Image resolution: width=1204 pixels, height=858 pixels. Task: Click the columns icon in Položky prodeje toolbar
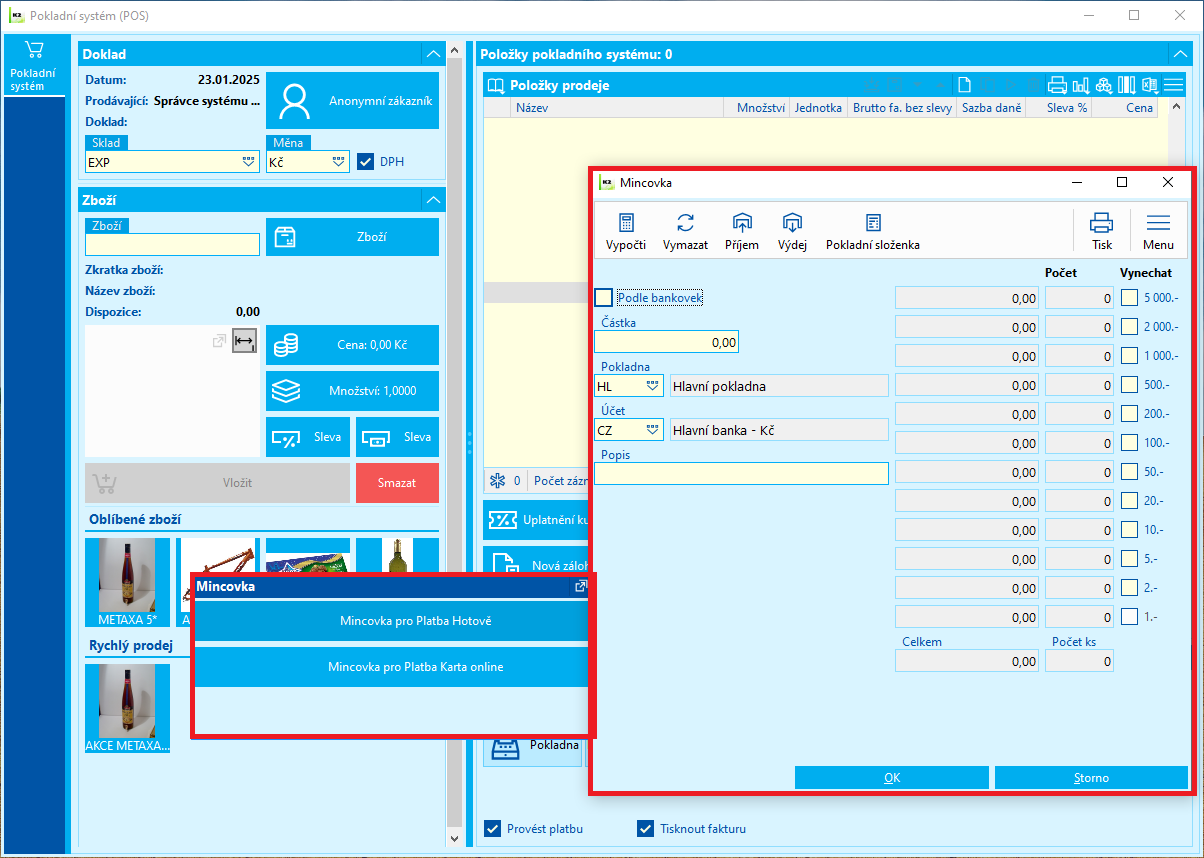(x=1127, y=85)
